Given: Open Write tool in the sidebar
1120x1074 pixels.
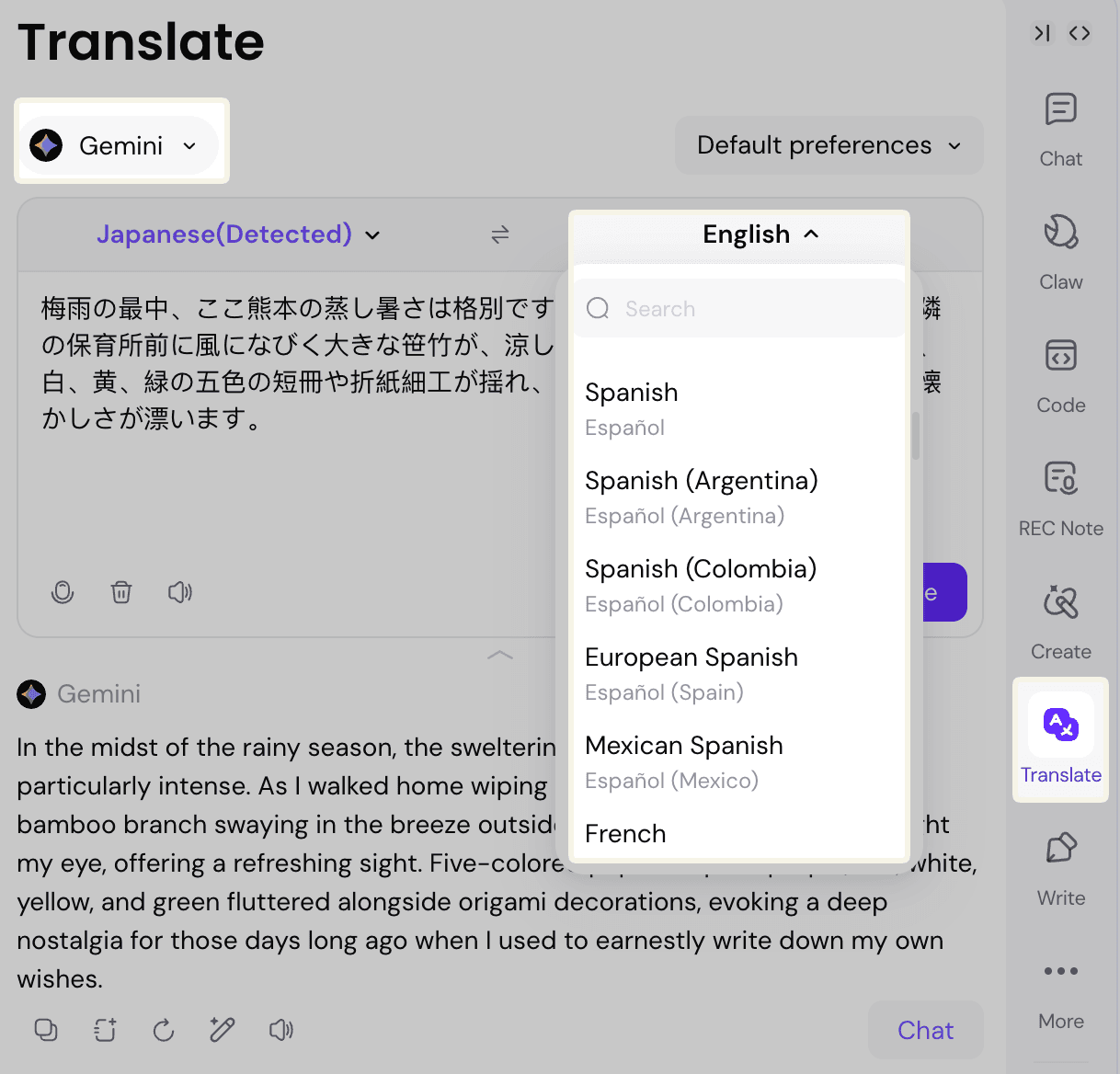Looking at the screenshot, I should (x=1060, y=869).
